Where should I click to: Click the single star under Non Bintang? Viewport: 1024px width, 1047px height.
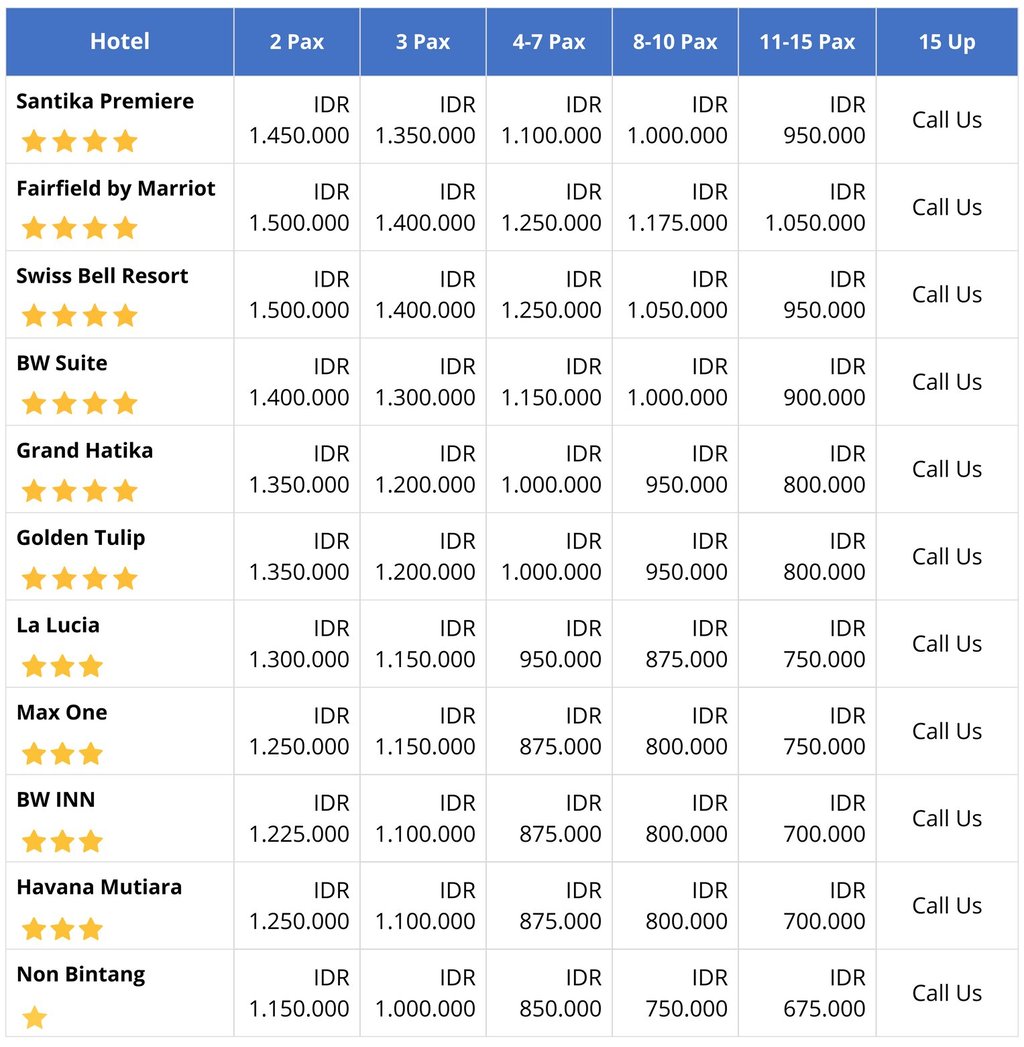[x=34, y=1017]
